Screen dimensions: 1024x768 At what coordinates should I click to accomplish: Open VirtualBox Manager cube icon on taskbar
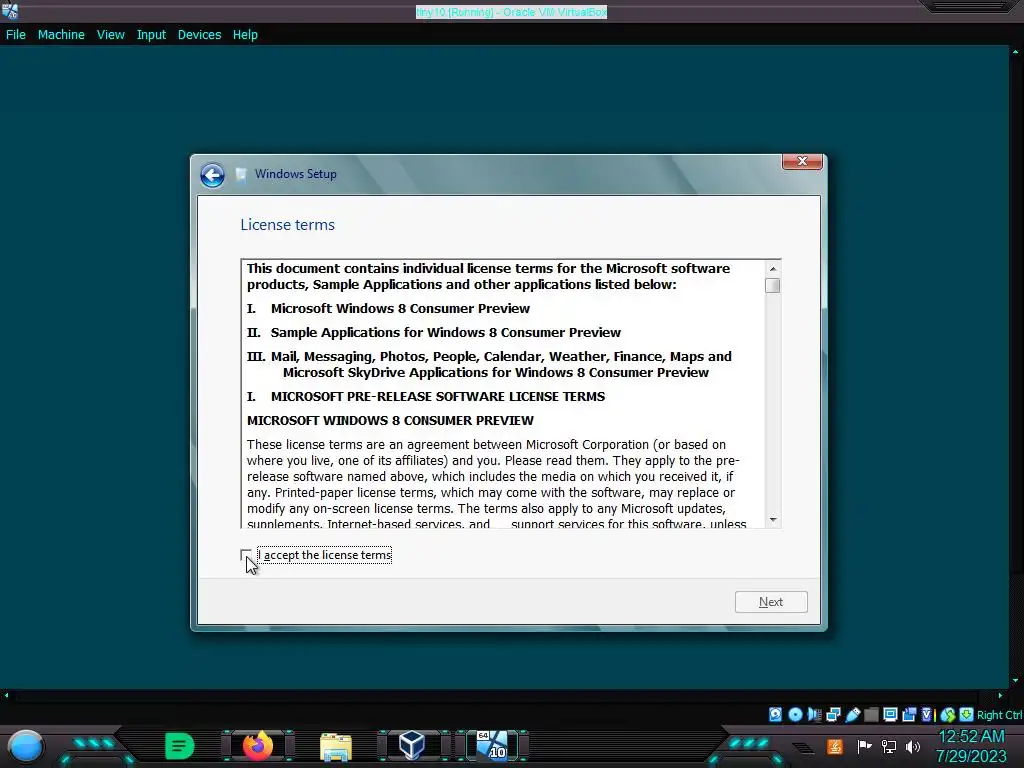[x=412, y=746]
